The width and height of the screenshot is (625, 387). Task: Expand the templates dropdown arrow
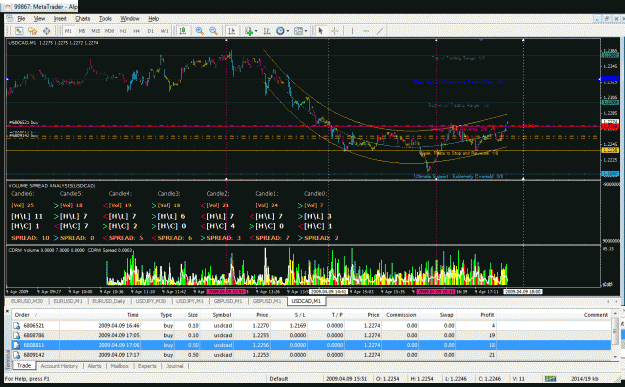[x=306, y=31]
